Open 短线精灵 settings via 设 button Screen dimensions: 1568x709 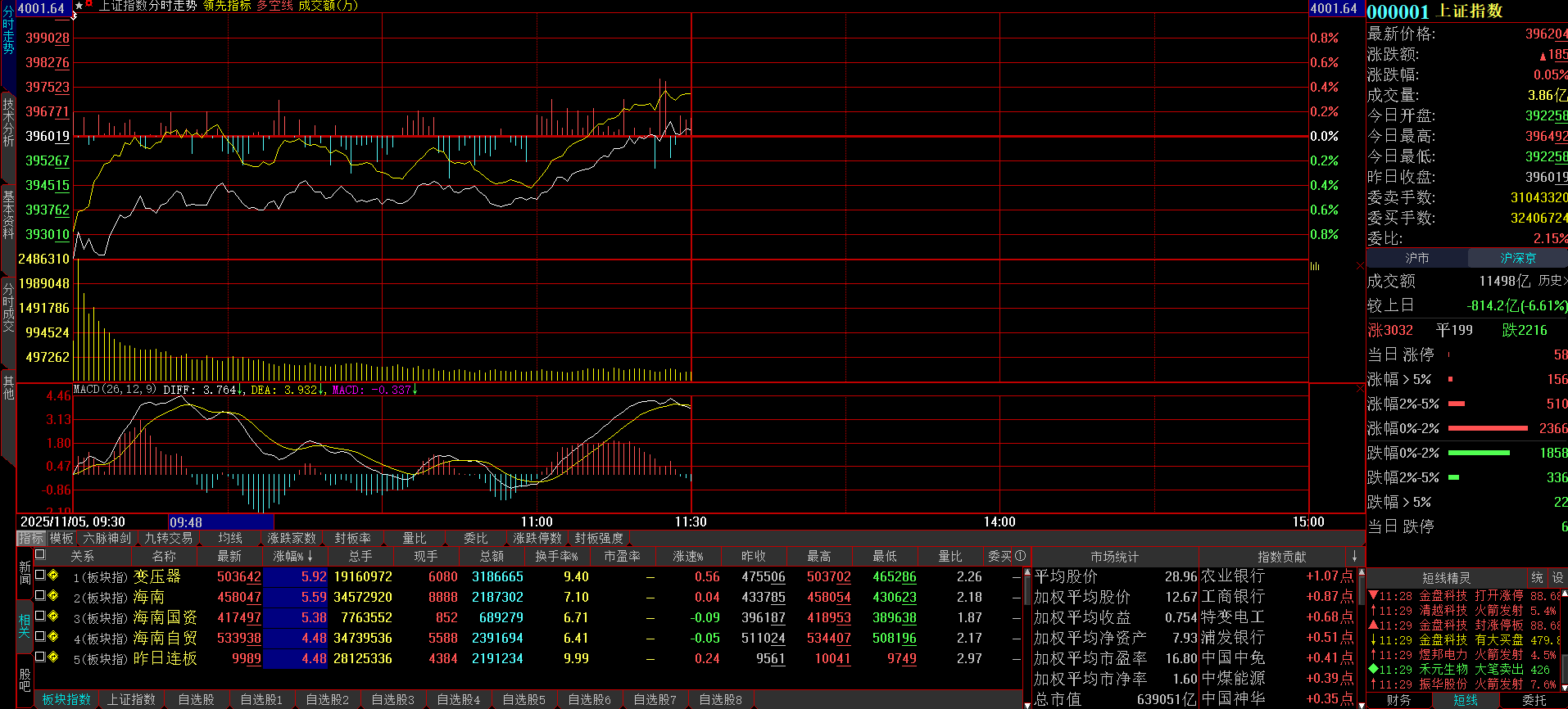pyautogui.click(x=1557, y=577)
